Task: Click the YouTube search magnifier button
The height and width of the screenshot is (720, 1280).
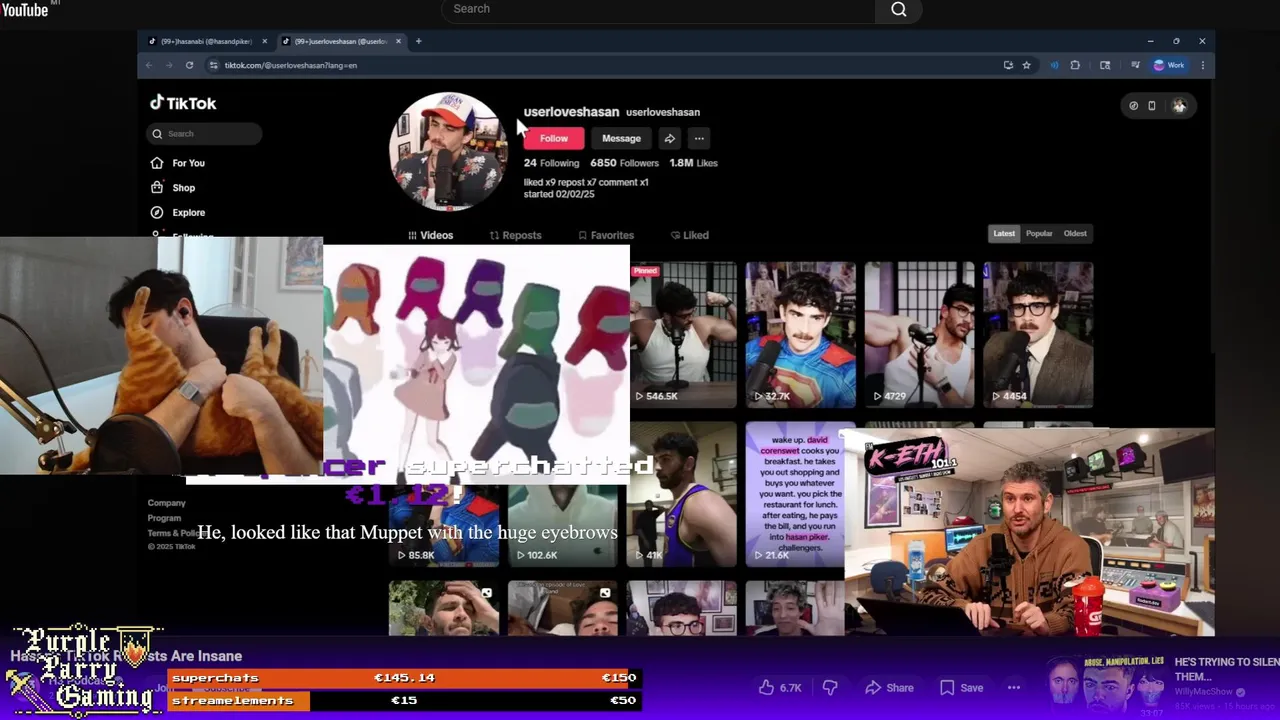Action: pyautogui.click(x=898, y=10)
